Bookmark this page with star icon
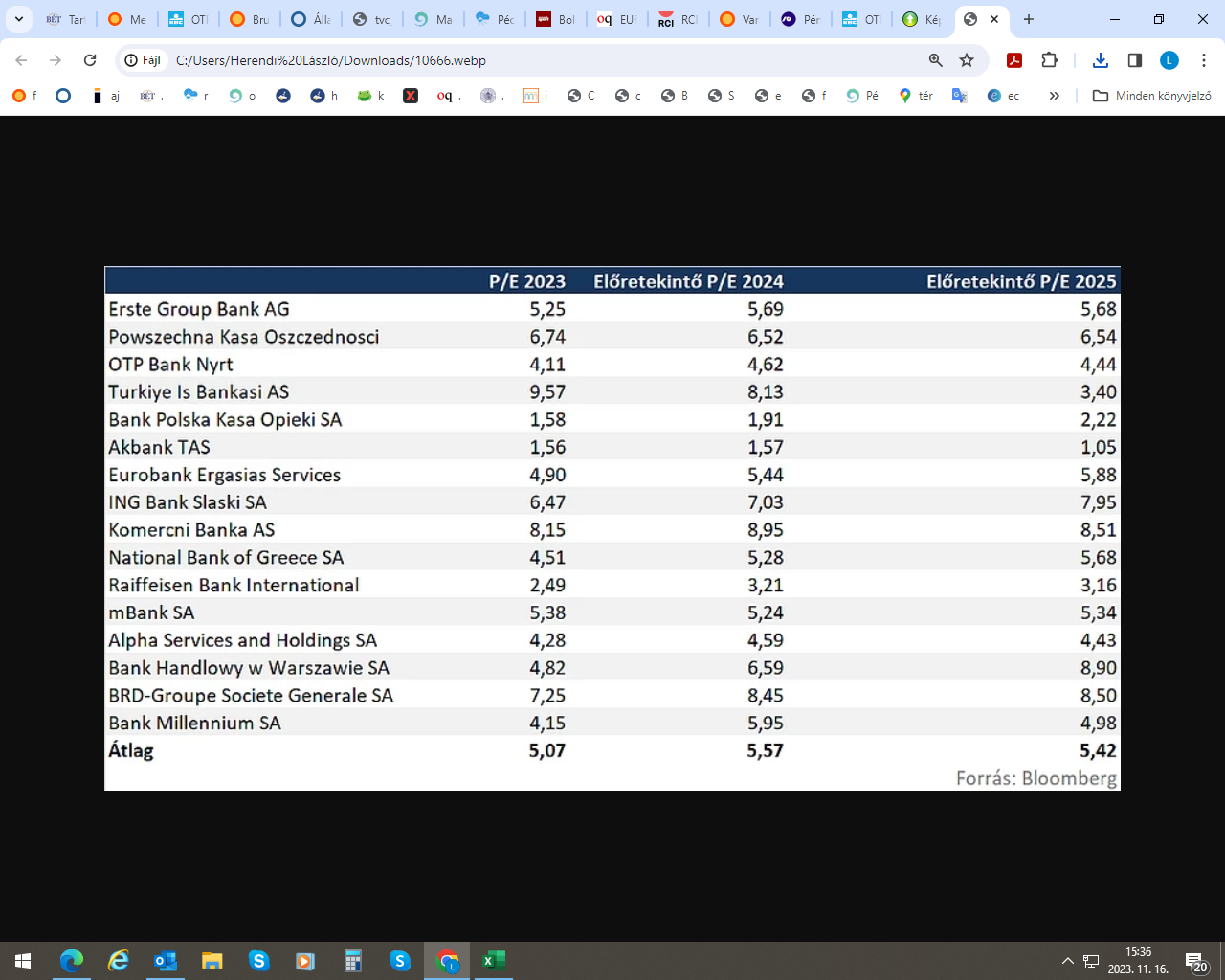 [967, 60]
